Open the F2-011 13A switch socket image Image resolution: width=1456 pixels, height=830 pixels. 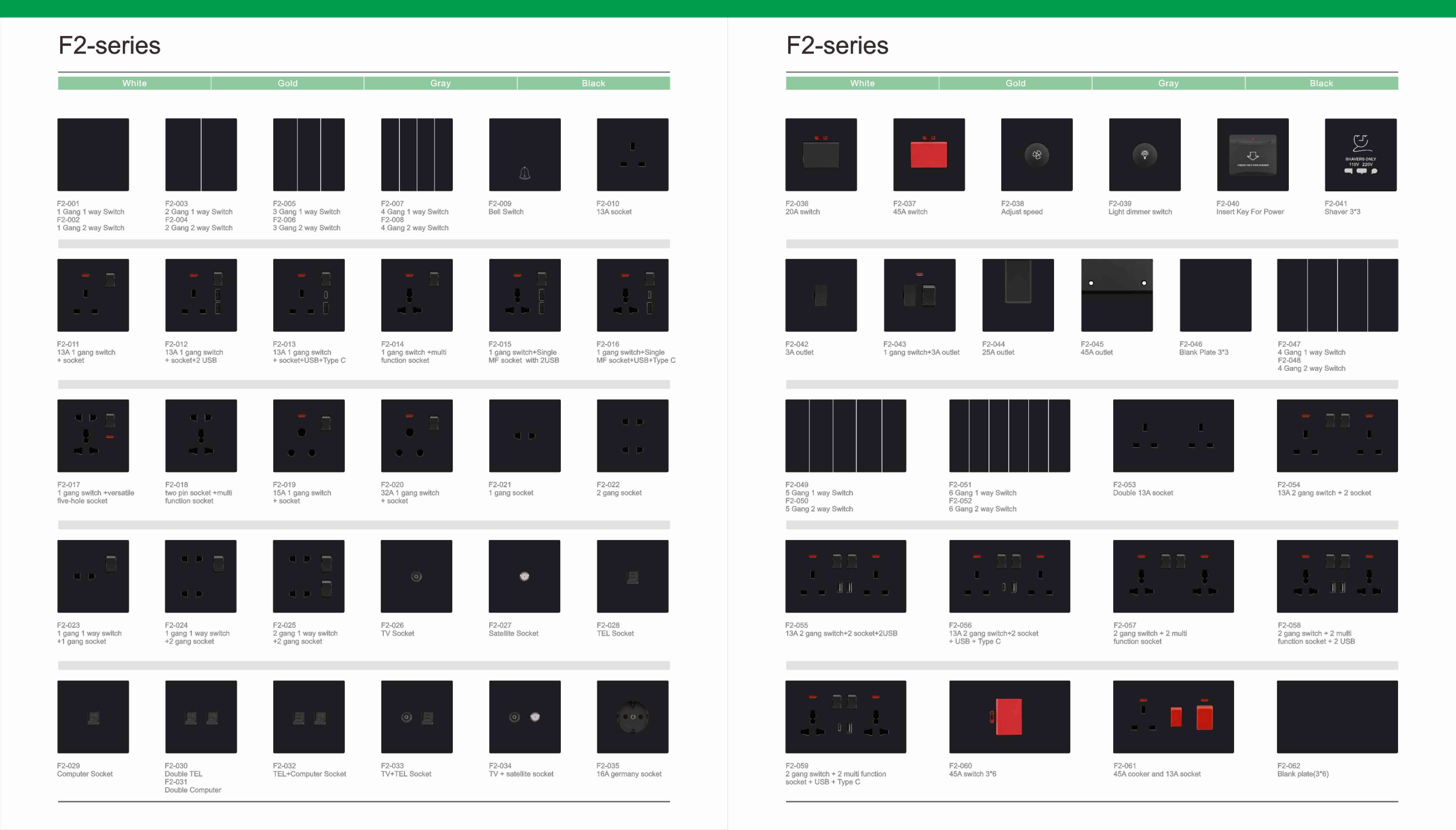pos(93,295)
